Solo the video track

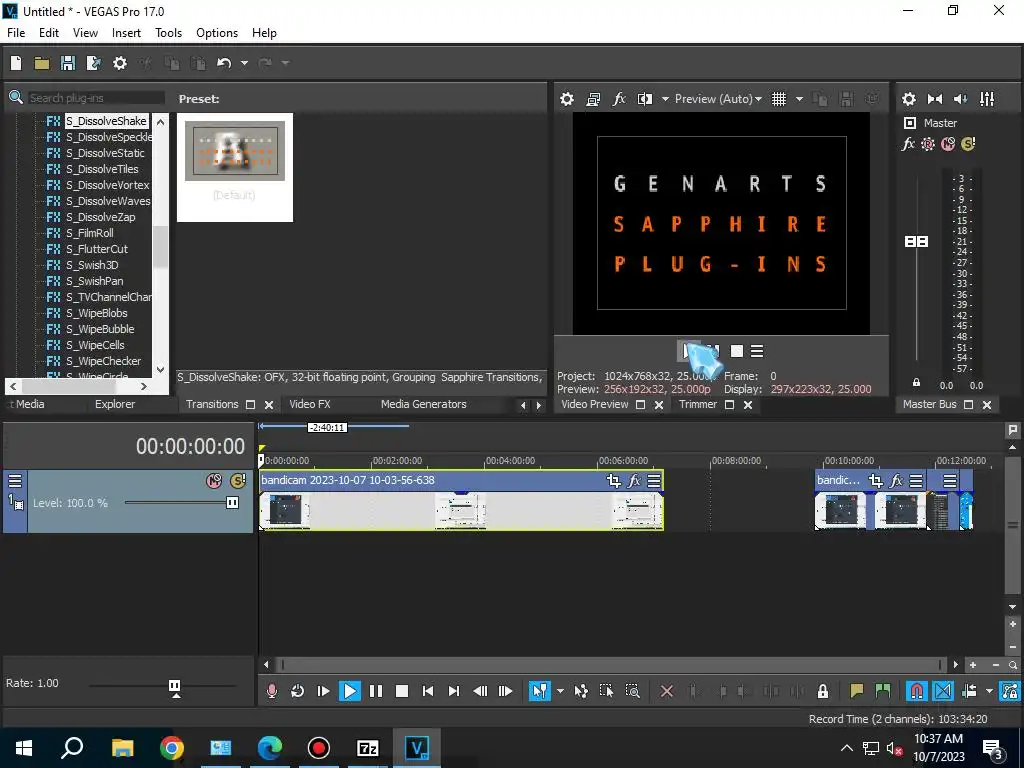click(x=238, y=481)
